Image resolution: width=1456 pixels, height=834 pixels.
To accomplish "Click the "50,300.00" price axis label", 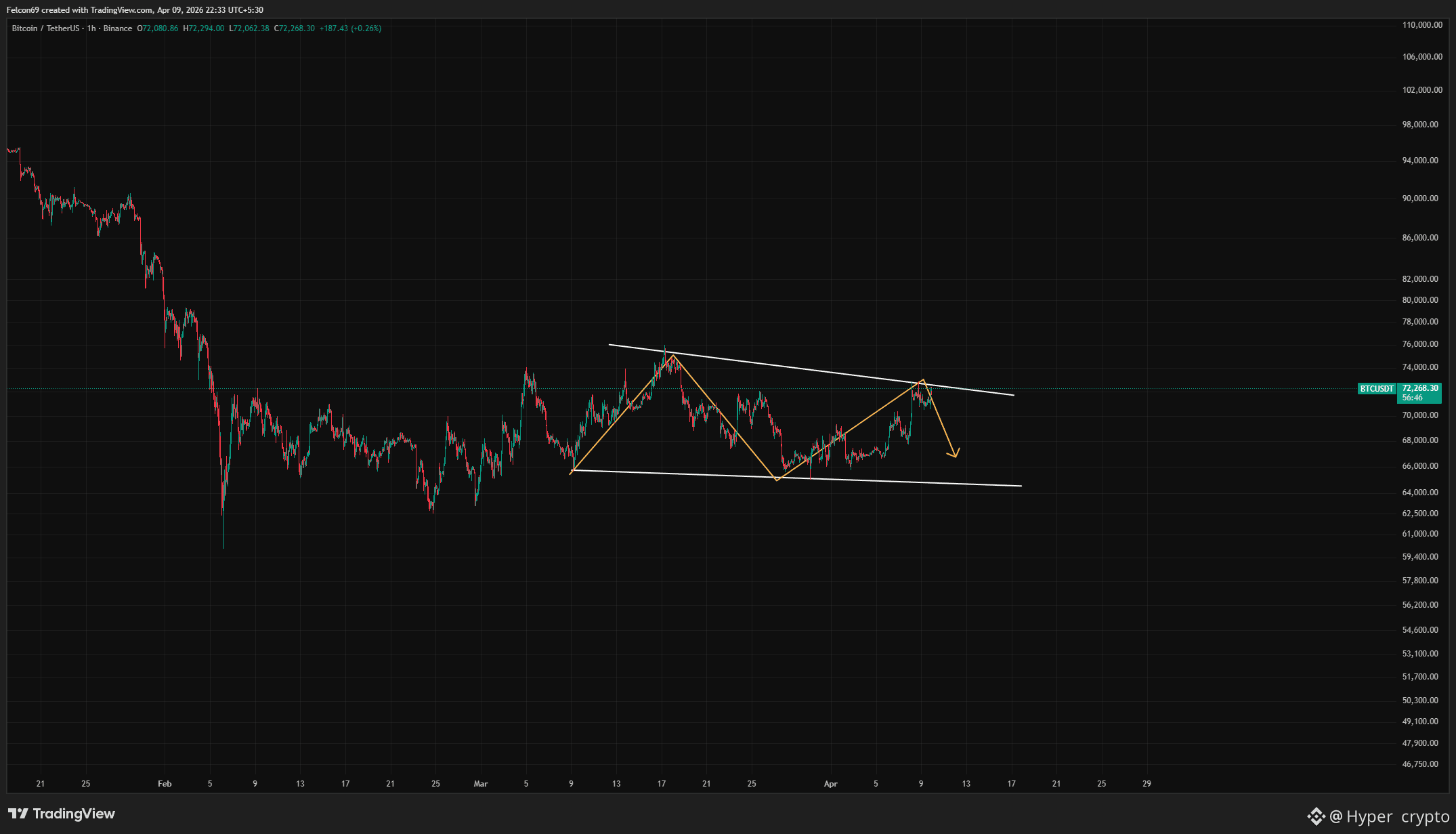I will [x=1420, y=701].
